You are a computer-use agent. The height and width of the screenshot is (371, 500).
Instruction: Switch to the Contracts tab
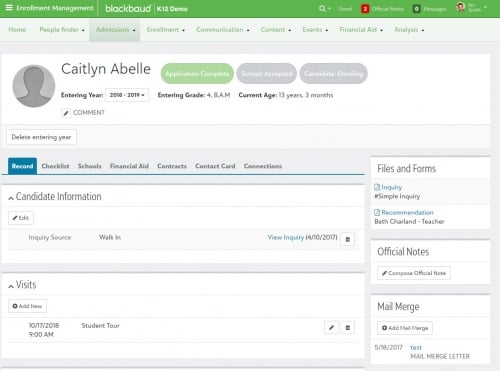coord(172,166)
